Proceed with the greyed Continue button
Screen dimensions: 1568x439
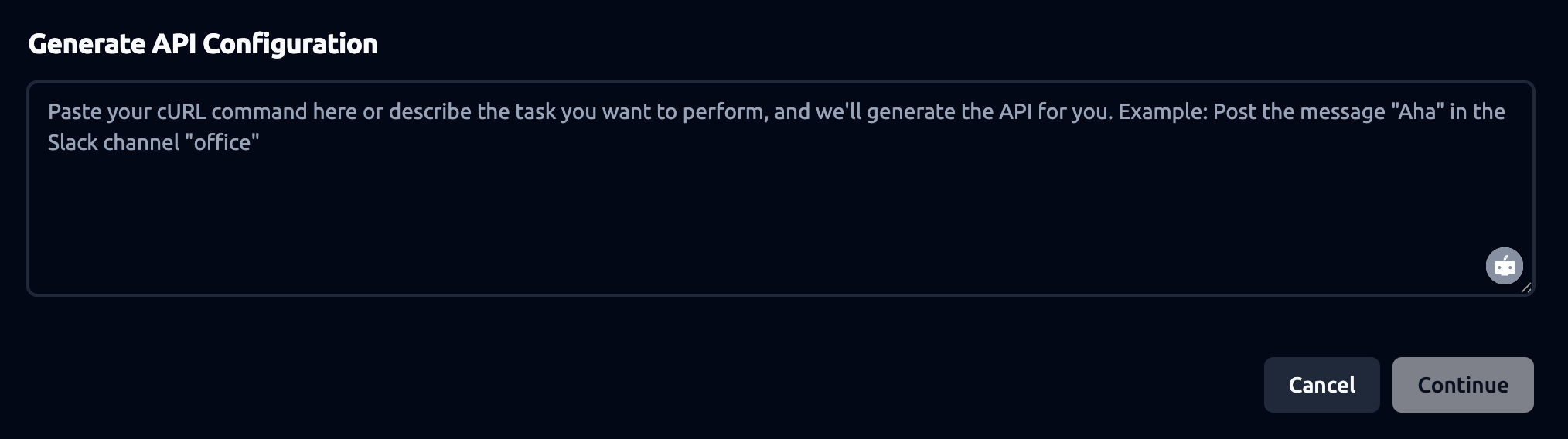click(1463, 385)
